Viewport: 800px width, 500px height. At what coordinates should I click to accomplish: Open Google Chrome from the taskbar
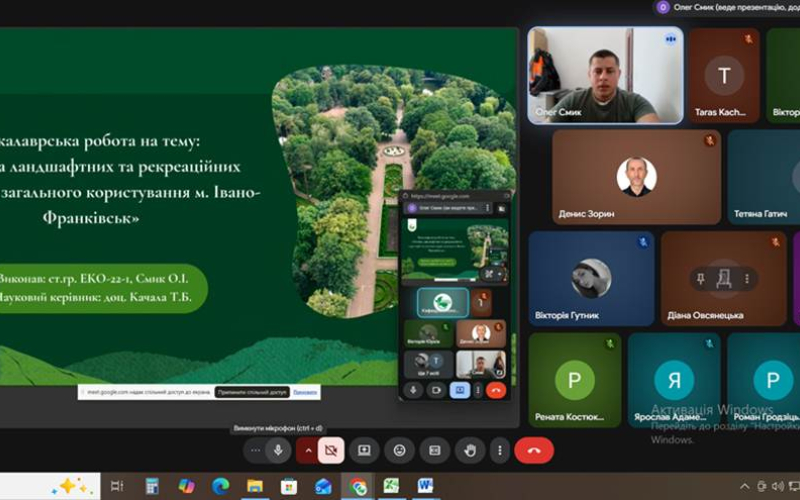click(357, 486)
